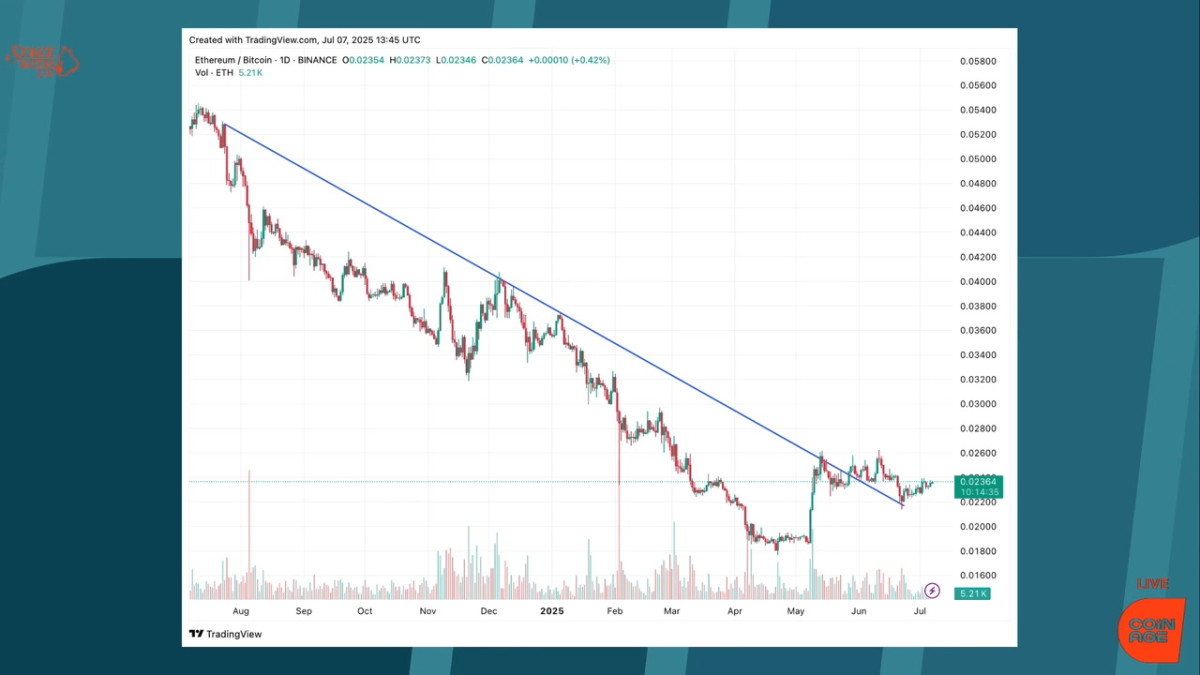Image resolution: width=1200 pixels, height=675 pixels.
Task: Click the green 5.21K badge on price axis
Action: 971,592
